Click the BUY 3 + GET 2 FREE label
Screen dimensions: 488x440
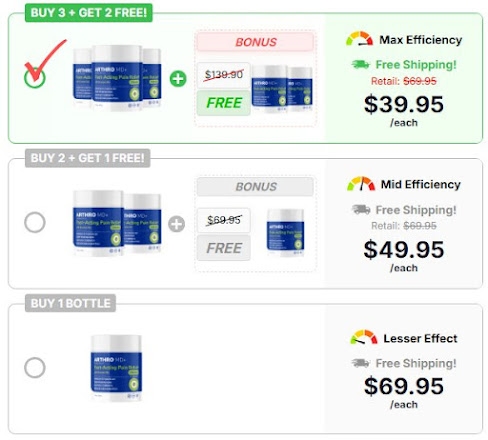(89, 13)
